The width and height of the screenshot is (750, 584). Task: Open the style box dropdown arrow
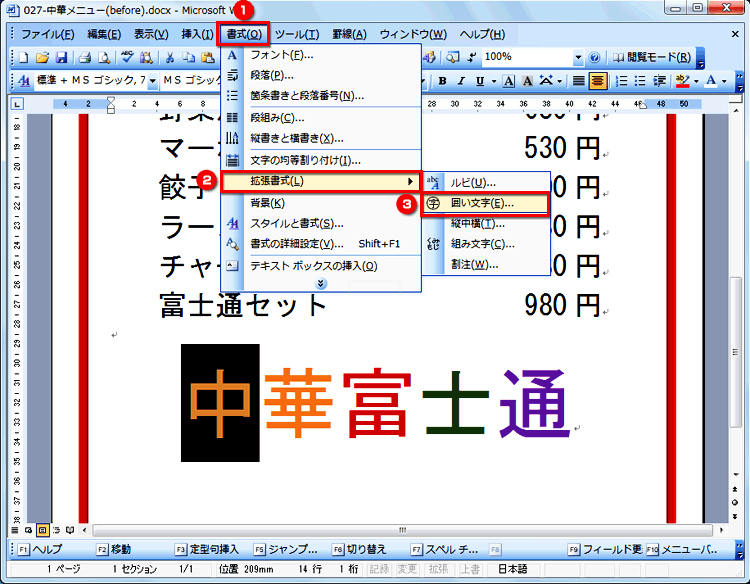coord(153,81)
